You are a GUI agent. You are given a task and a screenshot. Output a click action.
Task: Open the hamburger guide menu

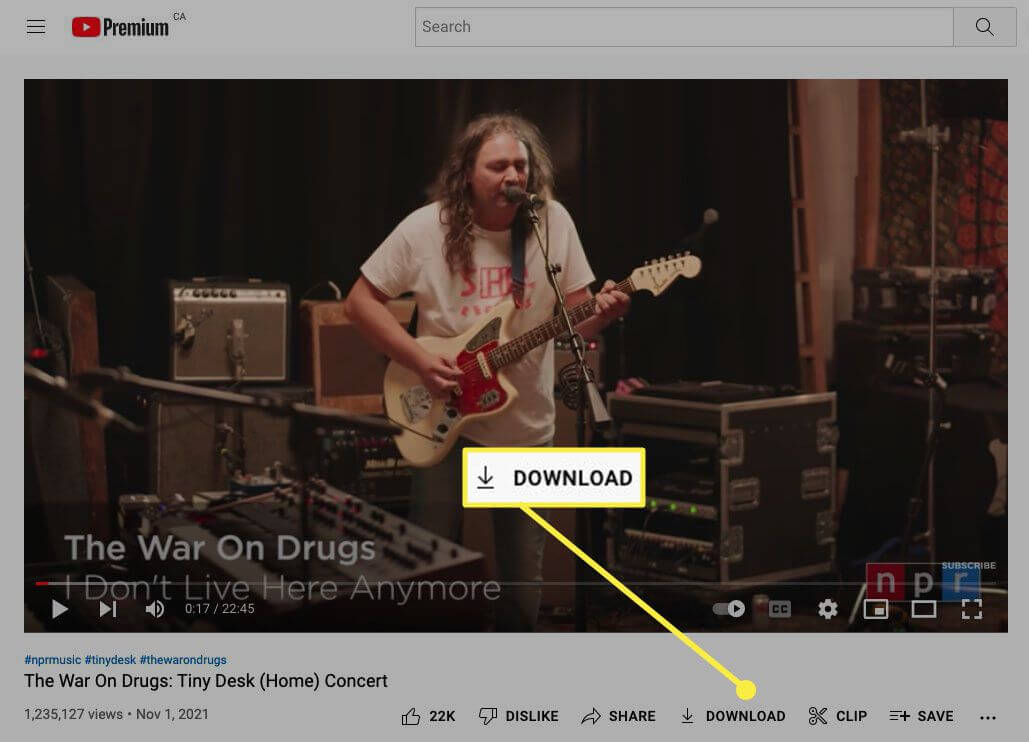[36, 27]
